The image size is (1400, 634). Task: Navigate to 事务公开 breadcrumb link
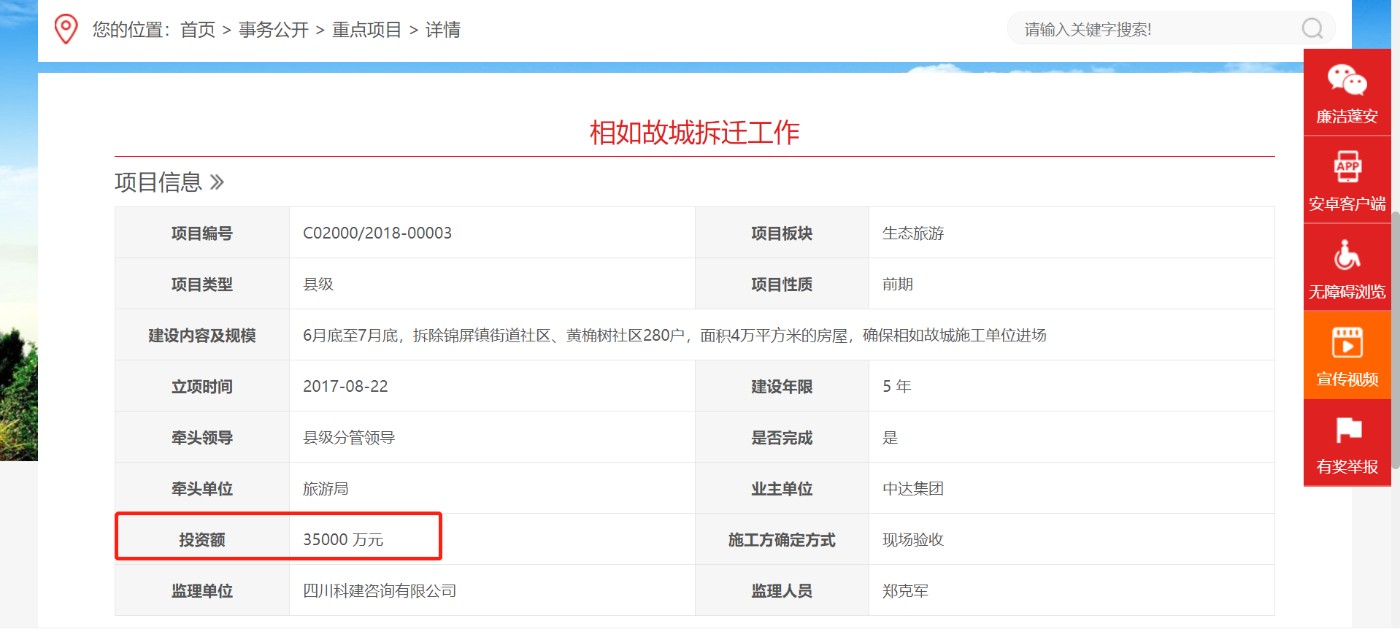tap(273, 30)
